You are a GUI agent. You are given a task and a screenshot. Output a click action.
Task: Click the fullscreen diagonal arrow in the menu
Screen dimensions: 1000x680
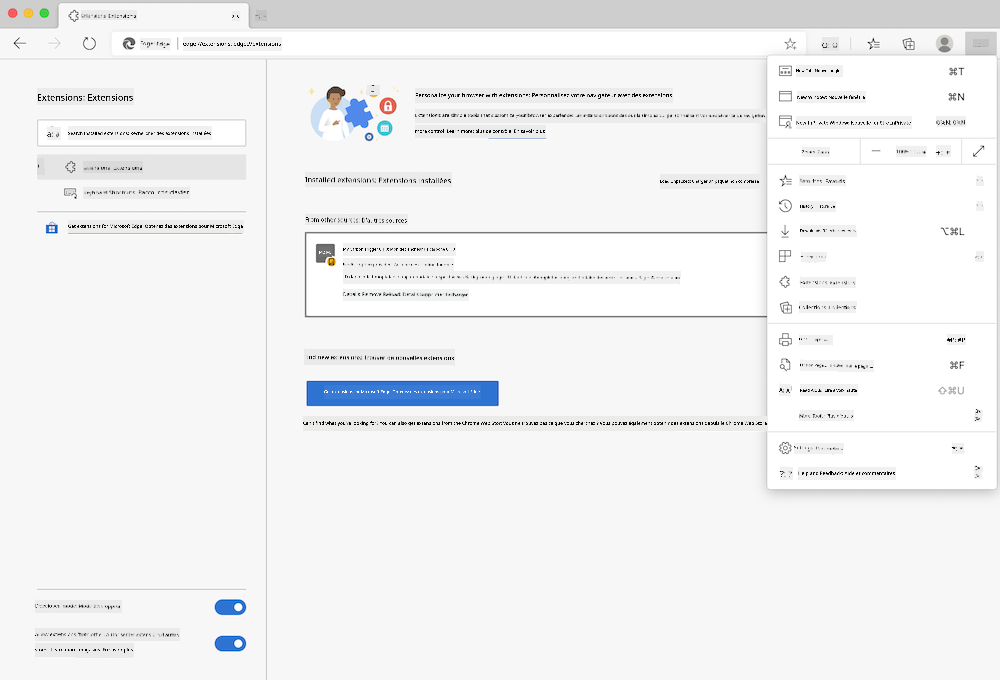pos(978,150)
